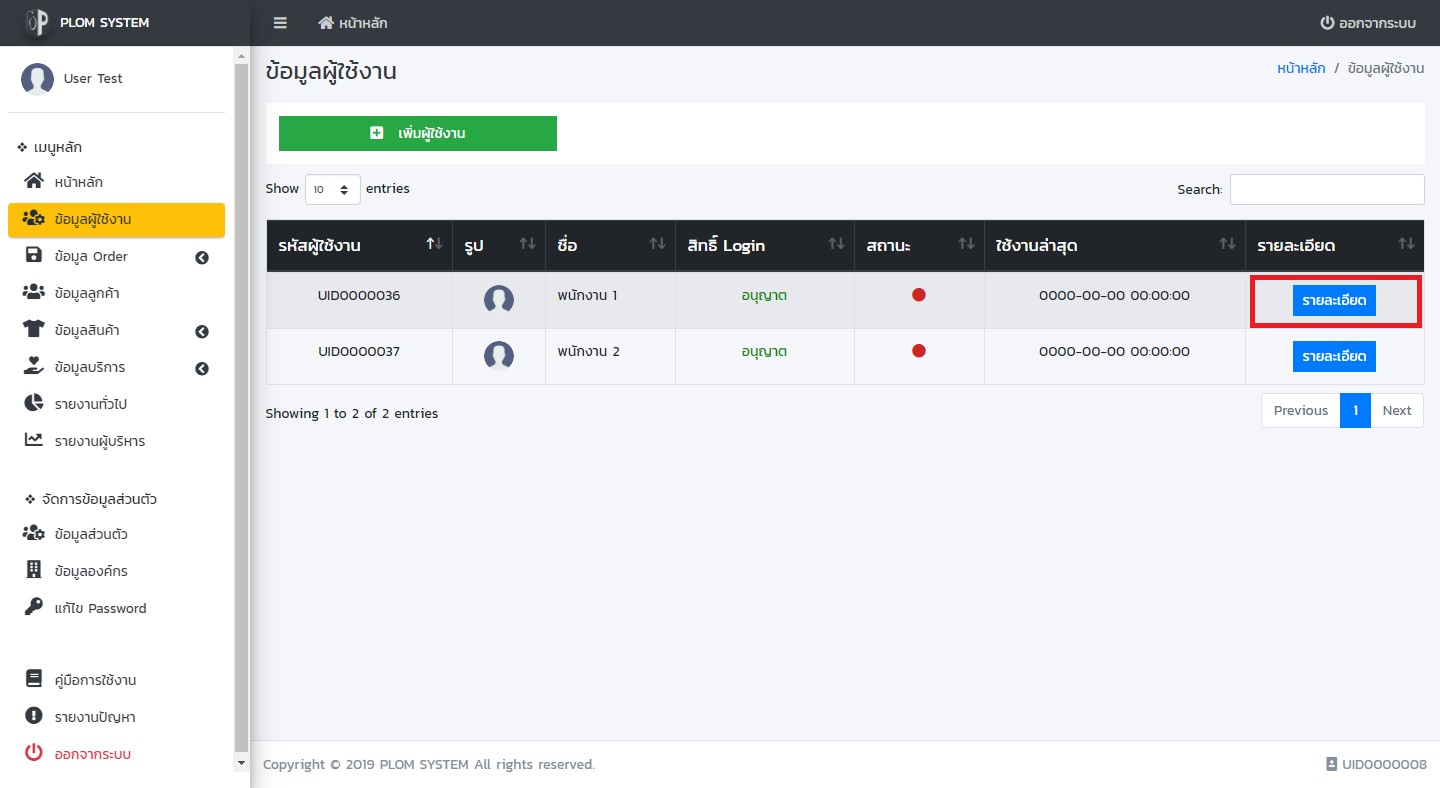Click inside the Search input field
Image resolution: width=1440 pixels, height=788 pixels.
tap(1326, 189)
